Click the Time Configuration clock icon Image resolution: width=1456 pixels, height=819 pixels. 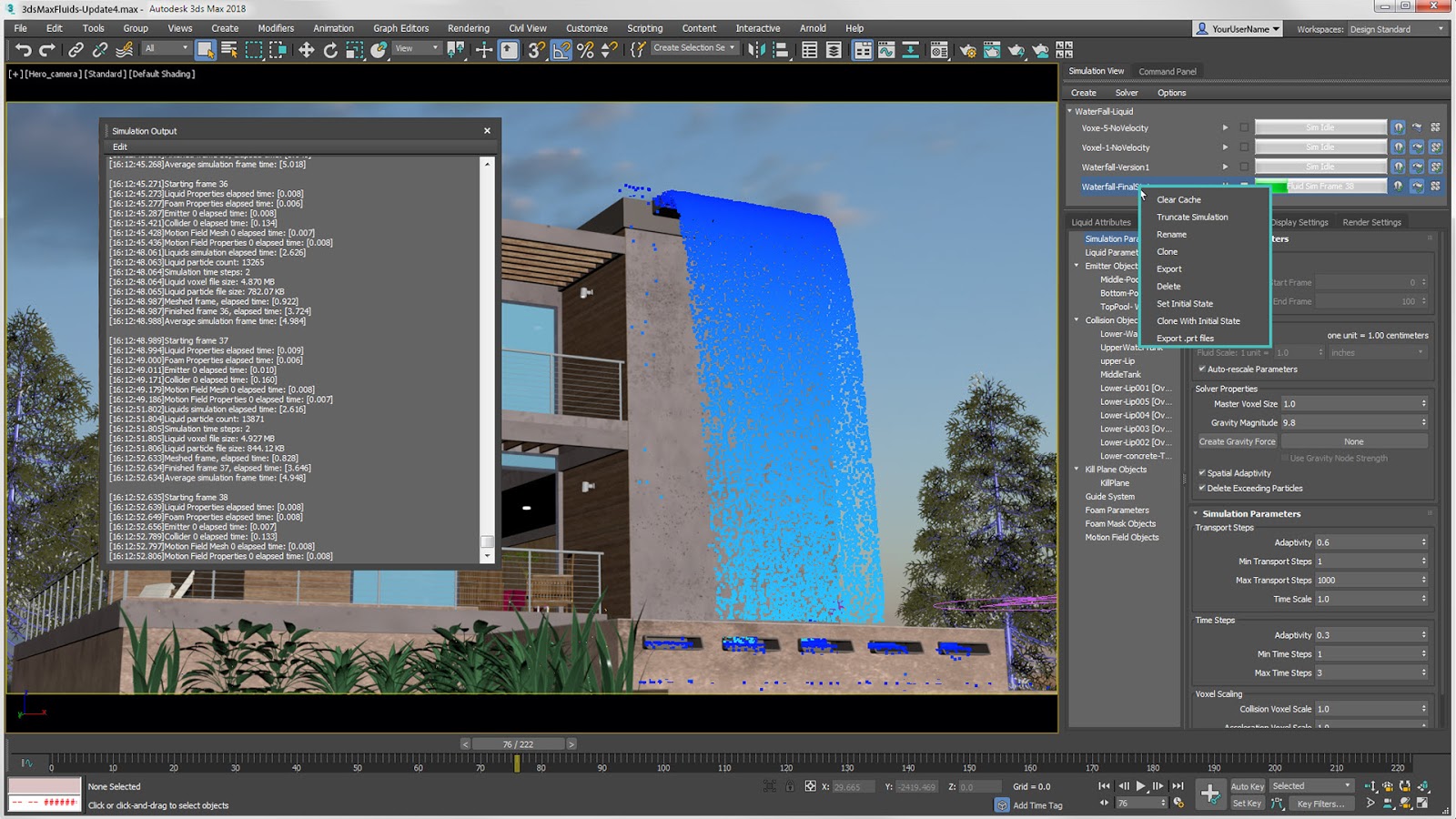pos(1178,803)
